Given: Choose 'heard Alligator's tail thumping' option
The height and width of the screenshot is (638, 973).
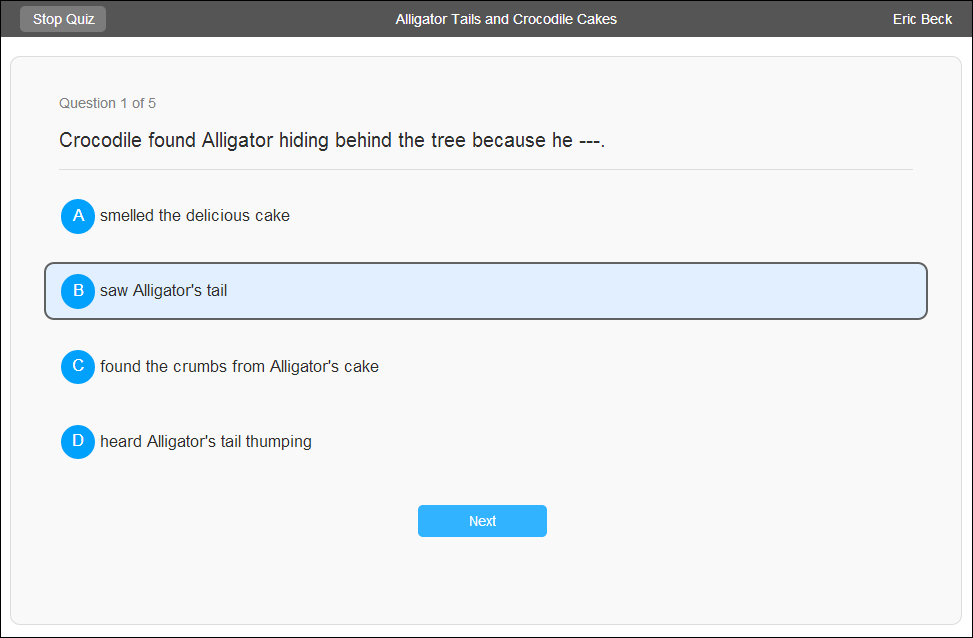Looking at the screenshot, I should 206,441.
